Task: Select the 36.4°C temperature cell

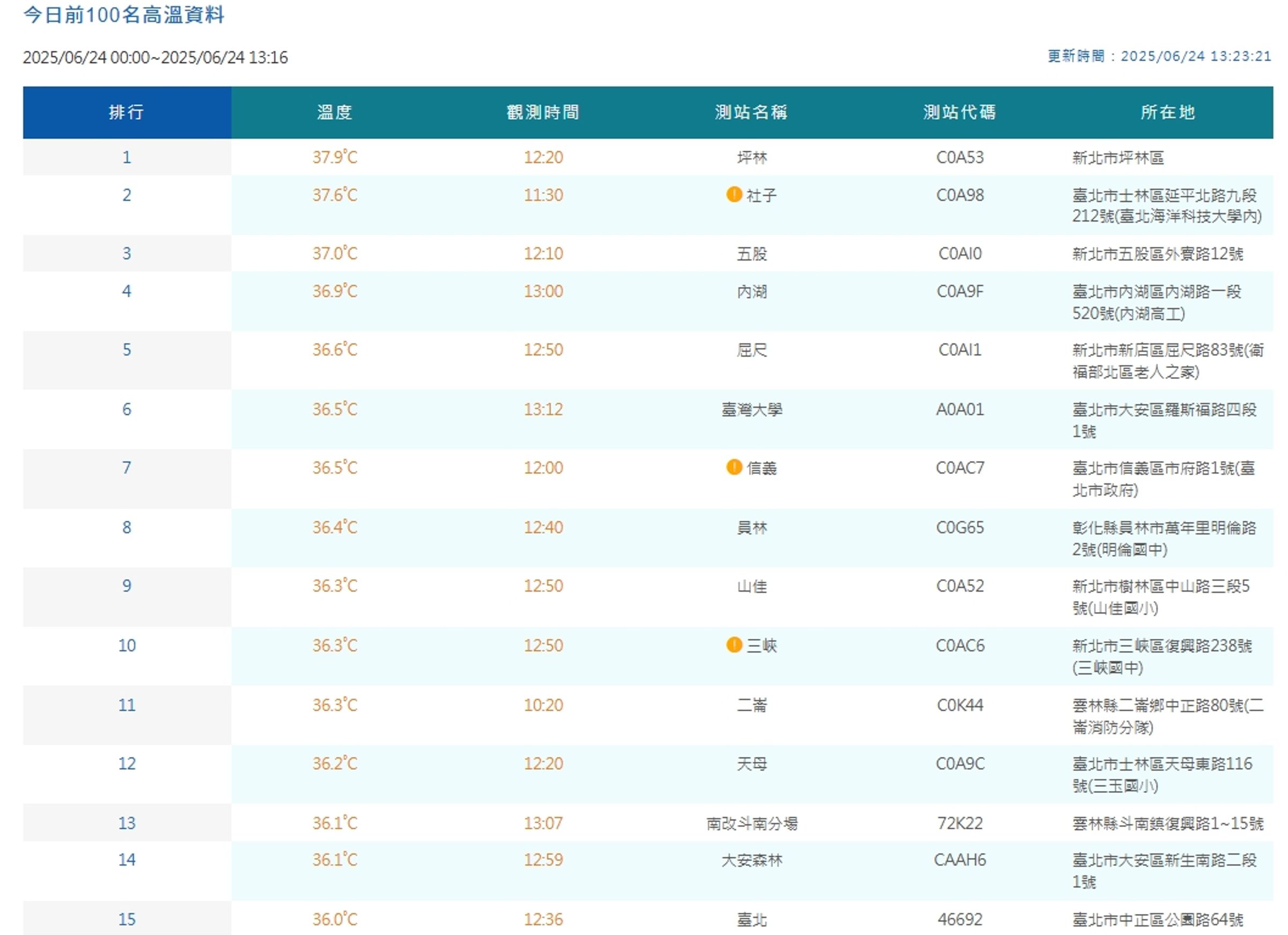Action: click(x=335, y=527)
